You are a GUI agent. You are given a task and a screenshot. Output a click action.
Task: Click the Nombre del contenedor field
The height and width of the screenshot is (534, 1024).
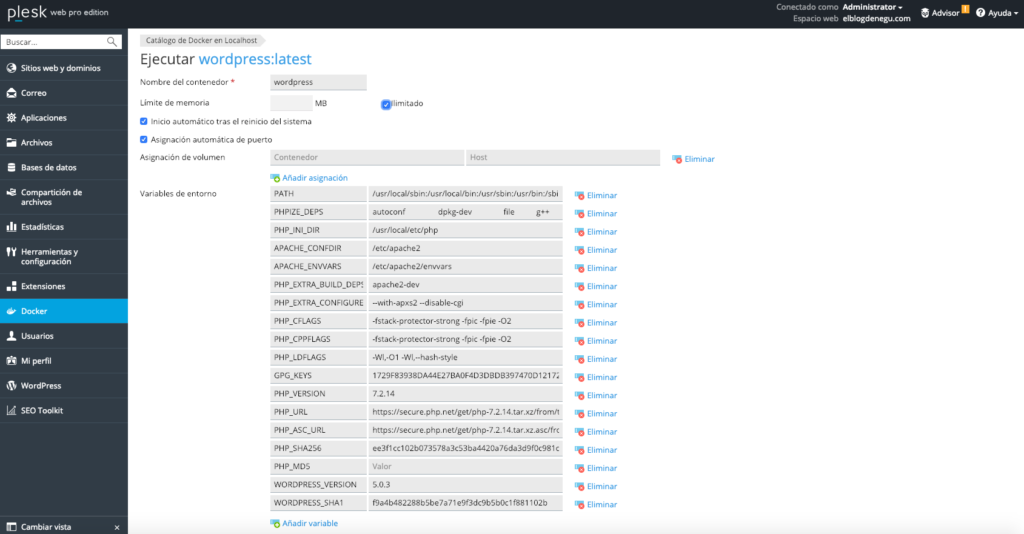coord(318,82)
